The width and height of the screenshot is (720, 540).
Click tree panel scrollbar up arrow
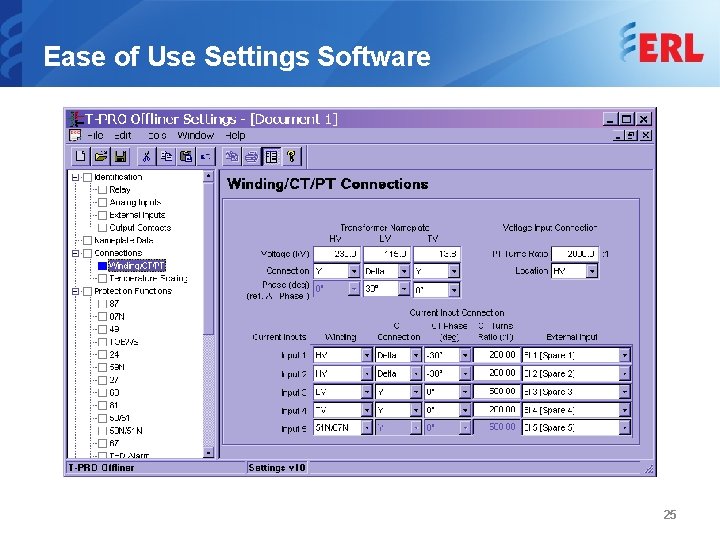(208, 176)
